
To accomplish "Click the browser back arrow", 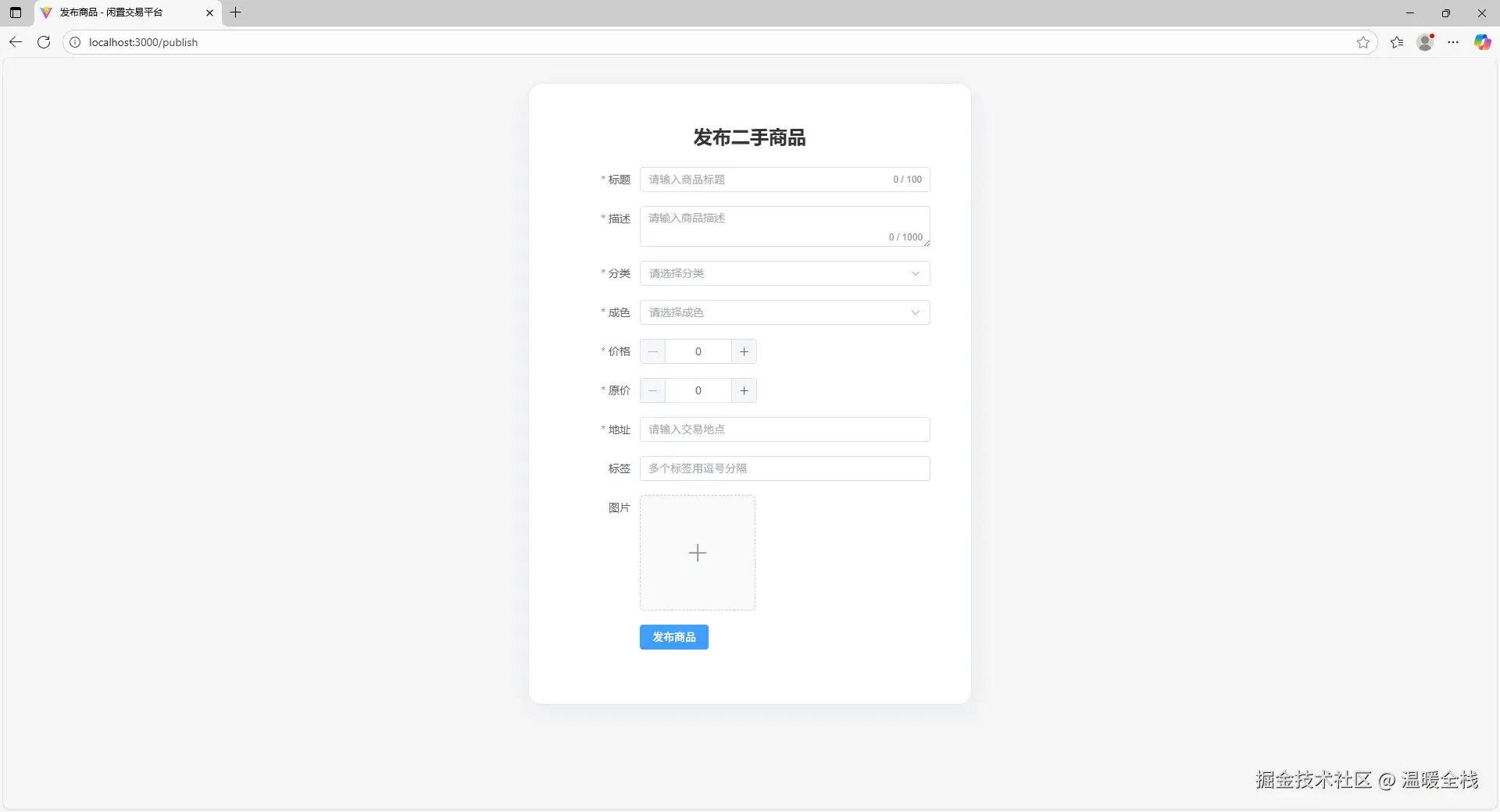I will coord(16,42).
